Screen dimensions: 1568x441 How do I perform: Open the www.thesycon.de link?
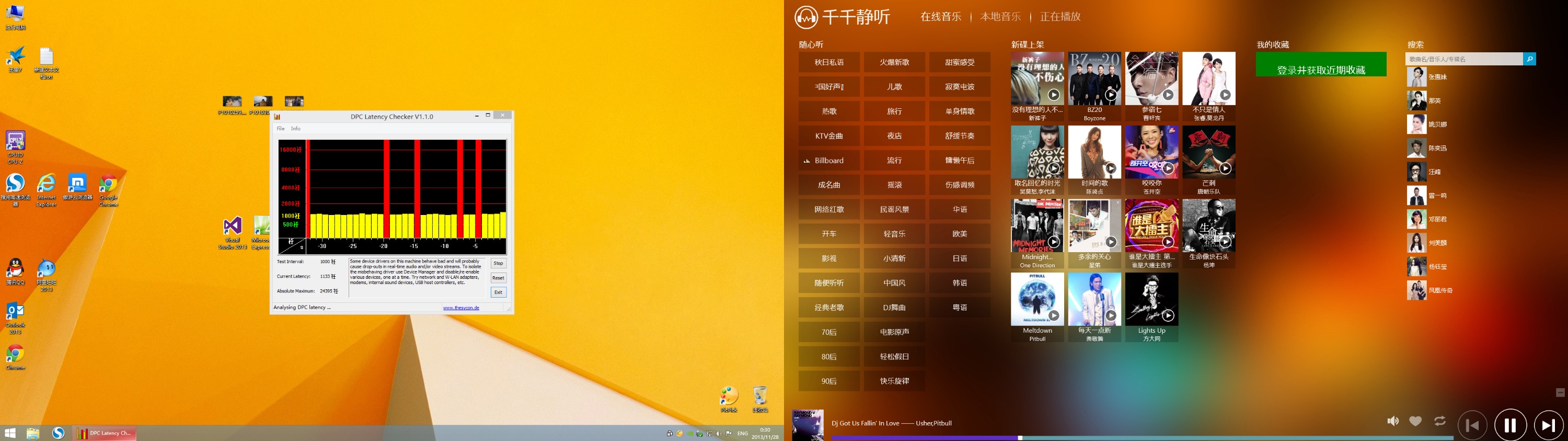(461, 308)
